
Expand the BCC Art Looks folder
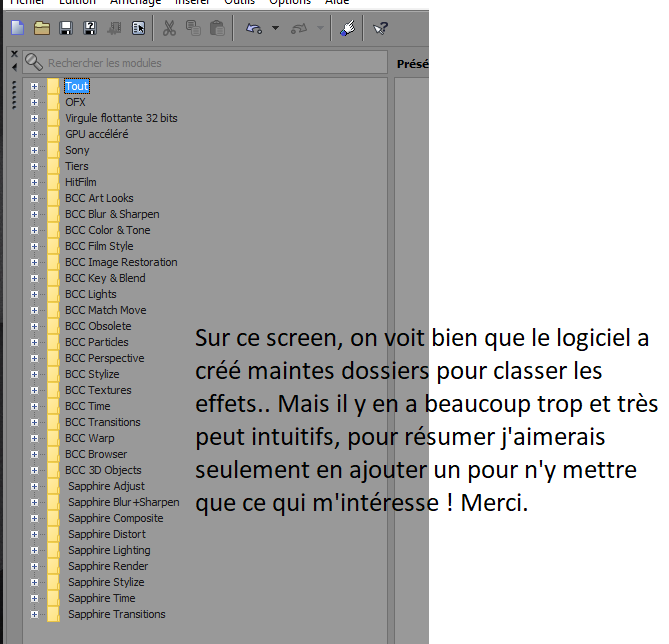pyautogui.click(x=34, y=198)
